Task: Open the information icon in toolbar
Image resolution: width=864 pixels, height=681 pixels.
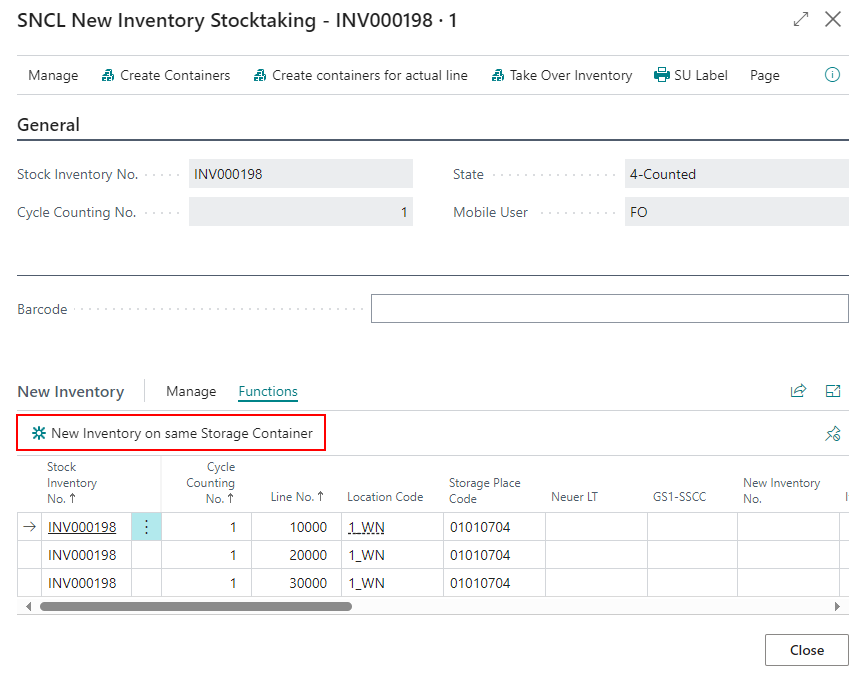Action: coord(832,75)
